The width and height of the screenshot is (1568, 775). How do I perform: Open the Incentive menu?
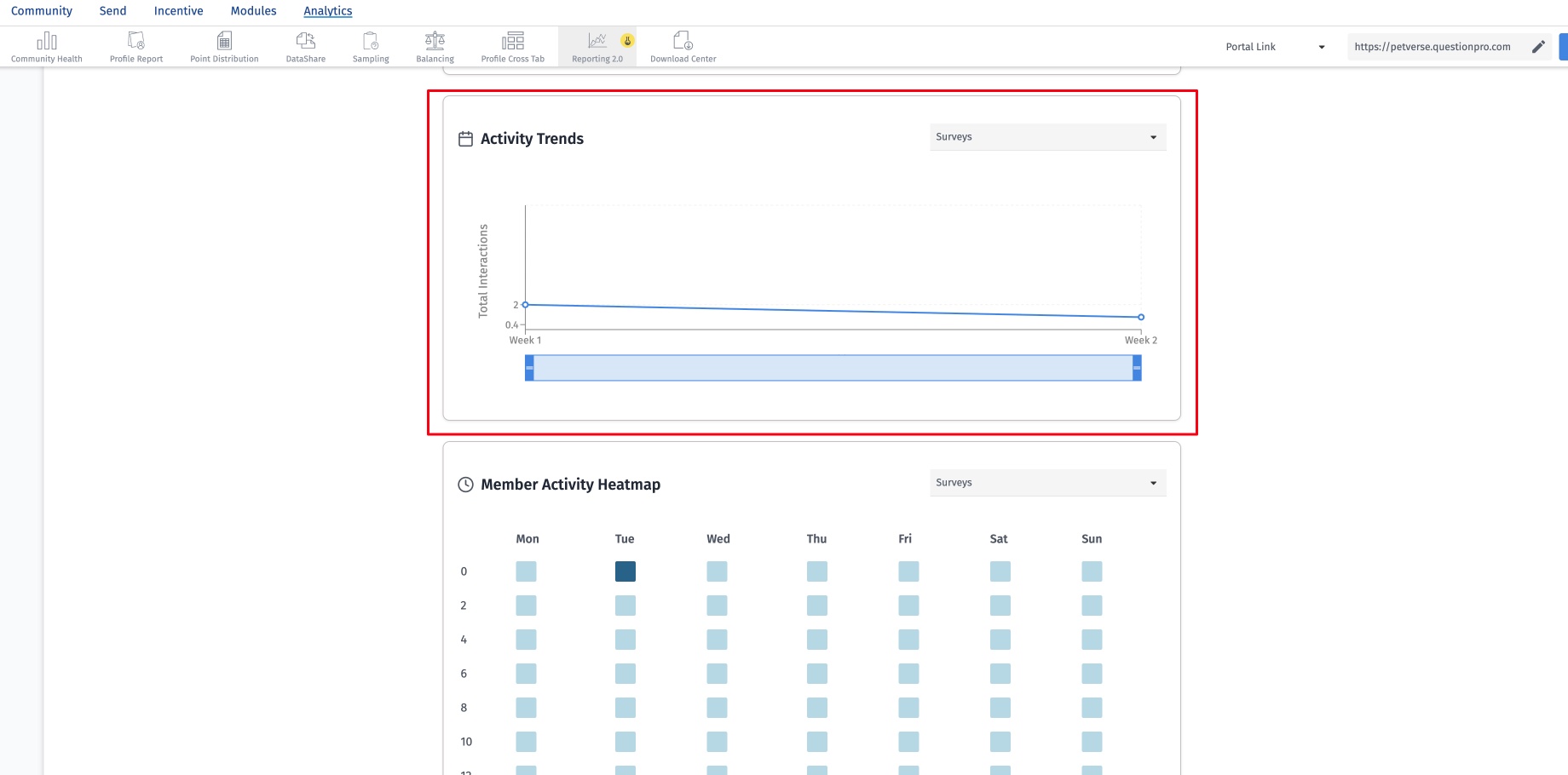point(178,11)
